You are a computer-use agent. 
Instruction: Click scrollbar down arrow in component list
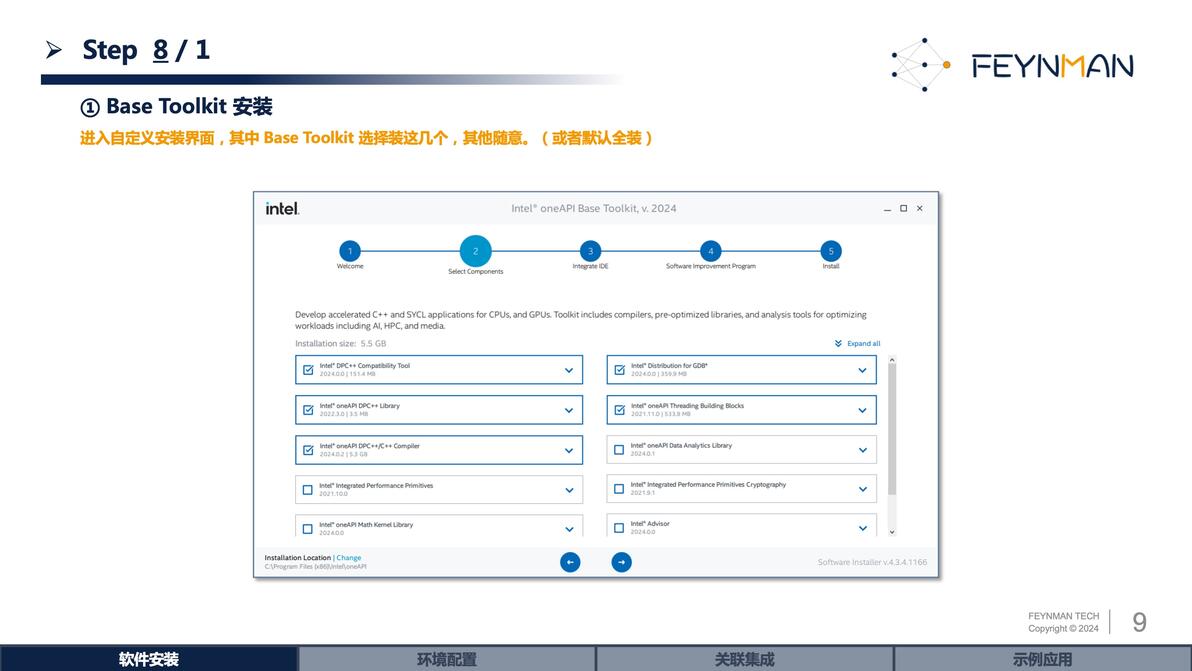(892, 532)
